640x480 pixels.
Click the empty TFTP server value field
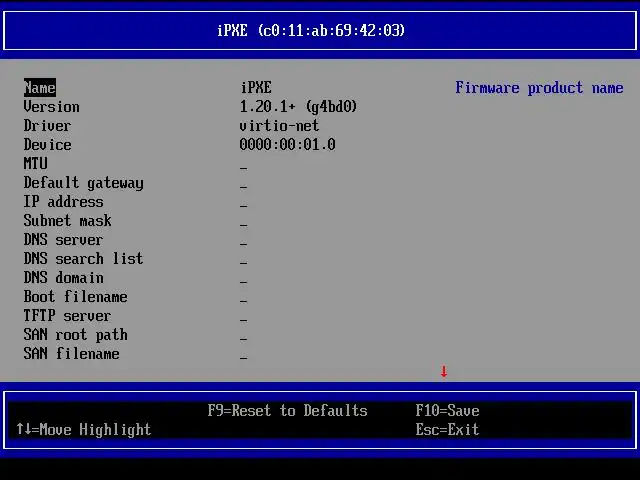pos(244,320)
